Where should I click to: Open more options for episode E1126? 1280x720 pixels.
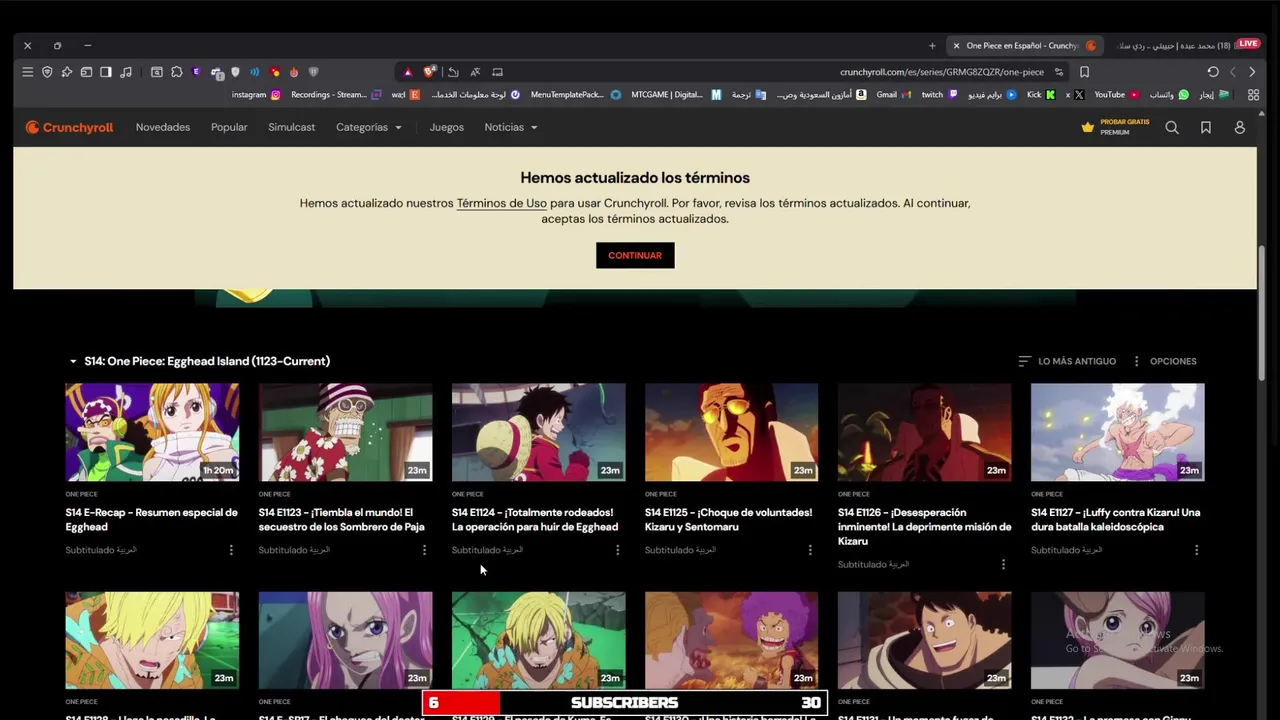tap(1003, 564)
